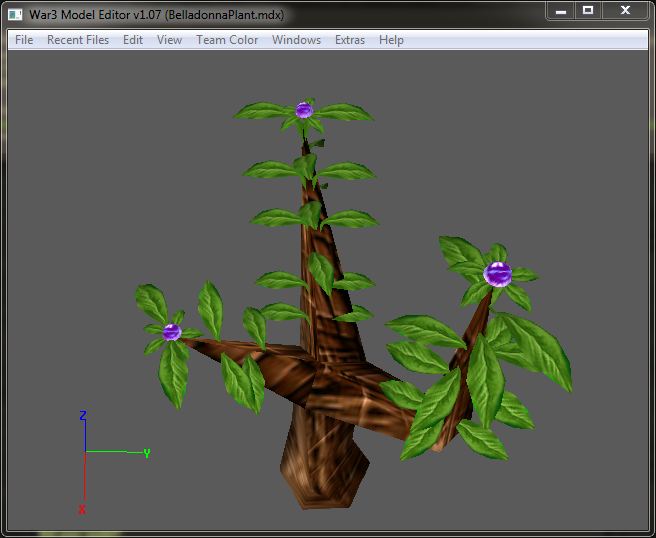Open the View menu
Viewport: 656px width, 538px height.
169,40
